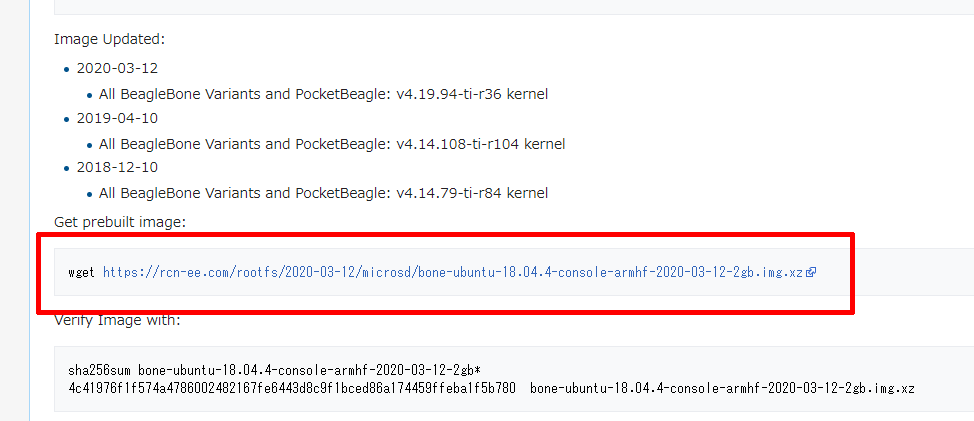Click the Get prebuilt image label
Image resolution: width=974 pixels, height=421 pixels.
(x=120, y=222)
